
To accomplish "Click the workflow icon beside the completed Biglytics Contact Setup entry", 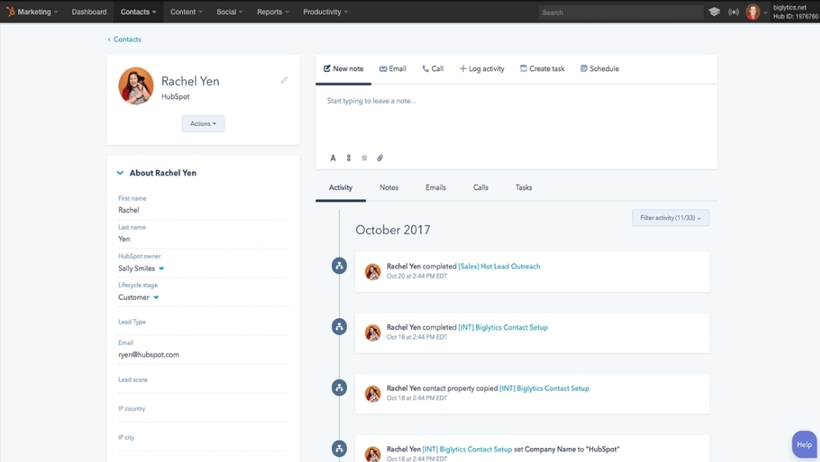I will (x=339, y=327).
